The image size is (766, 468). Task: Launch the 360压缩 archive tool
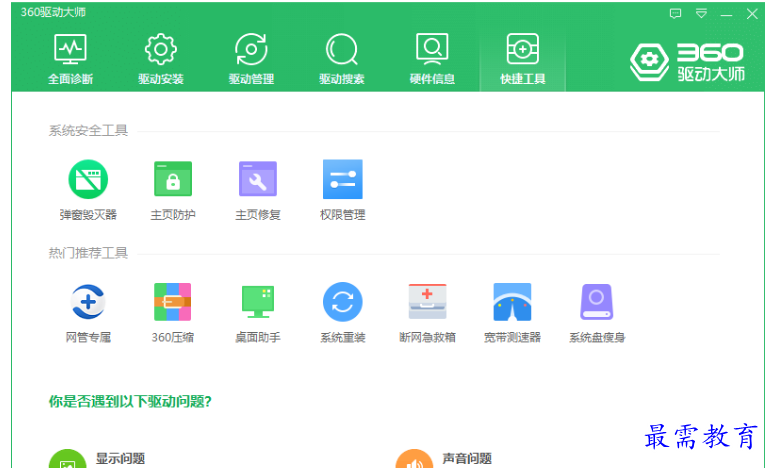click(x=172, y=313)
